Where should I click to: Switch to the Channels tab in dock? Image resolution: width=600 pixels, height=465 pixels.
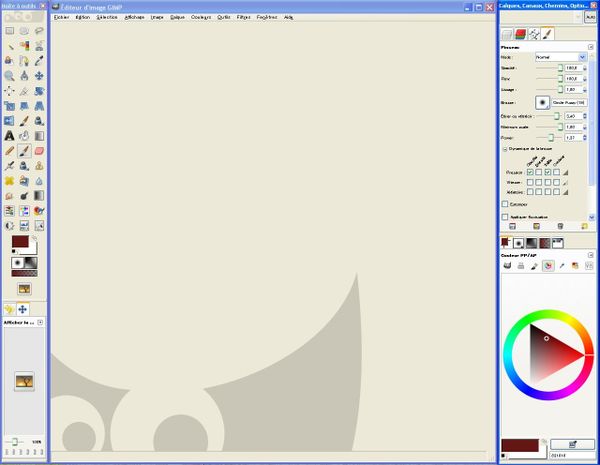[x=520, y=34]
